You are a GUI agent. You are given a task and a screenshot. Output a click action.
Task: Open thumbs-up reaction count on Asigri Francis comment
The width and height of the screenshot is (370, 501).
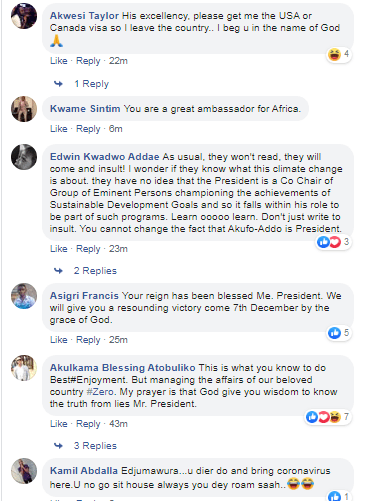(x=339, y=333)
